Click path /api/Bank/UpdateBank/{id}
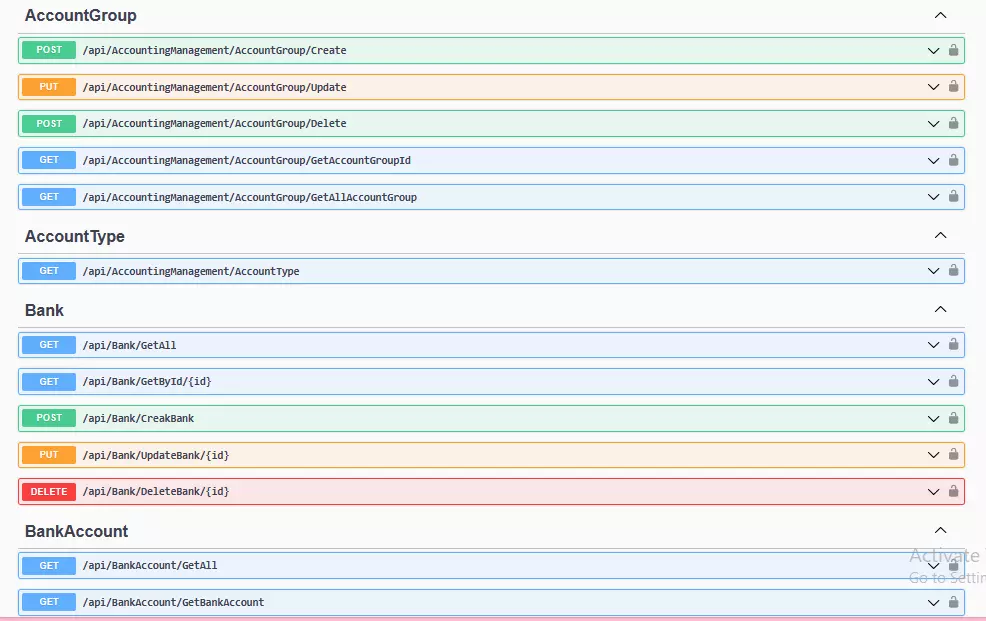 (156, 455)
